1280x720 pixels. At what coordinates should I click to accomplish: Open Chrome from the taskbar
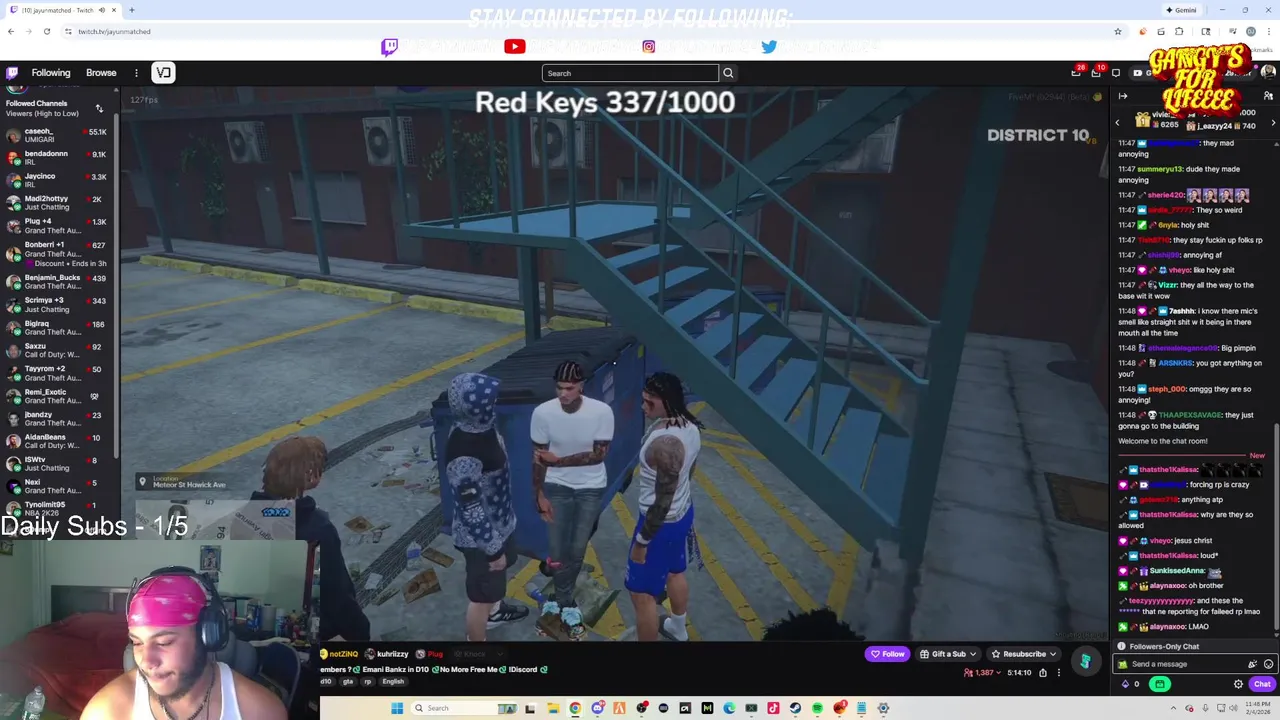tap(575, 708)
